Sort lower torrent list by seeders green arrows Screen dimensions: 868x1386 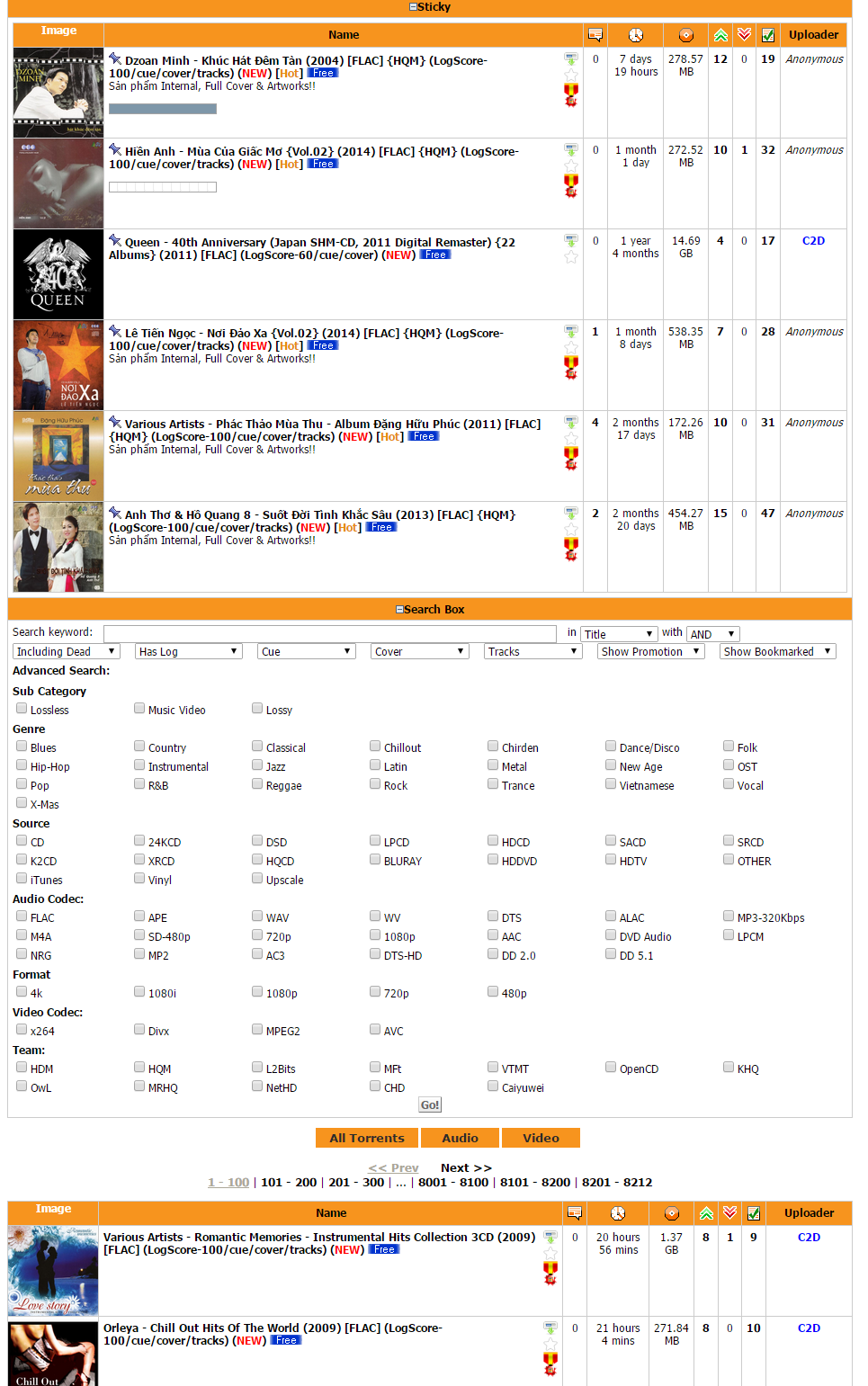click(706, 1213)
